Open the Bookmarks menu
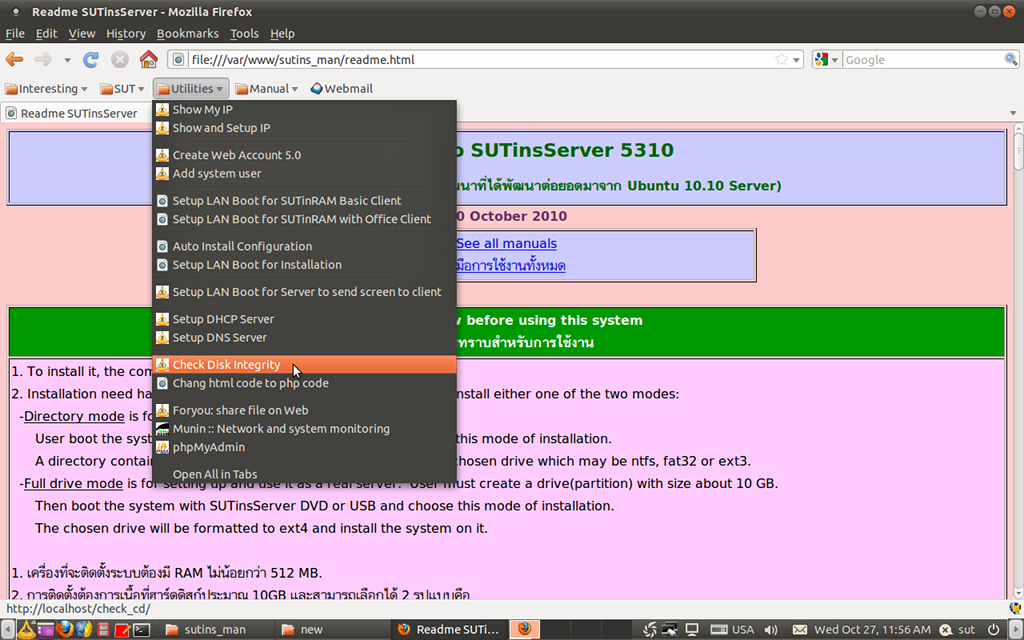The height and width of the screenshot is (640, 1024). point(187,33)
